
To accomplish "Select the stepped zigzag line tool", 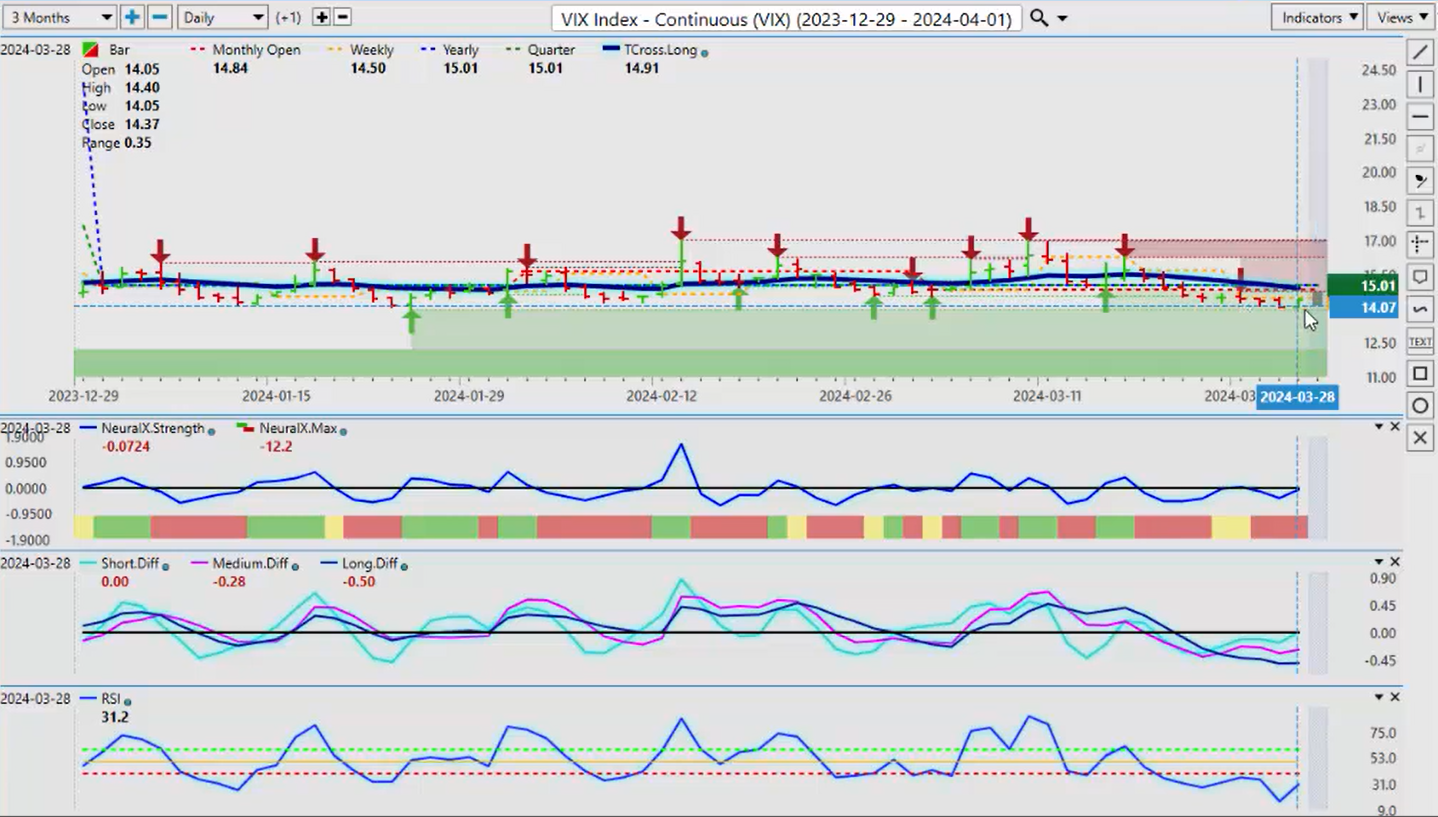I will pos(1420,213).
